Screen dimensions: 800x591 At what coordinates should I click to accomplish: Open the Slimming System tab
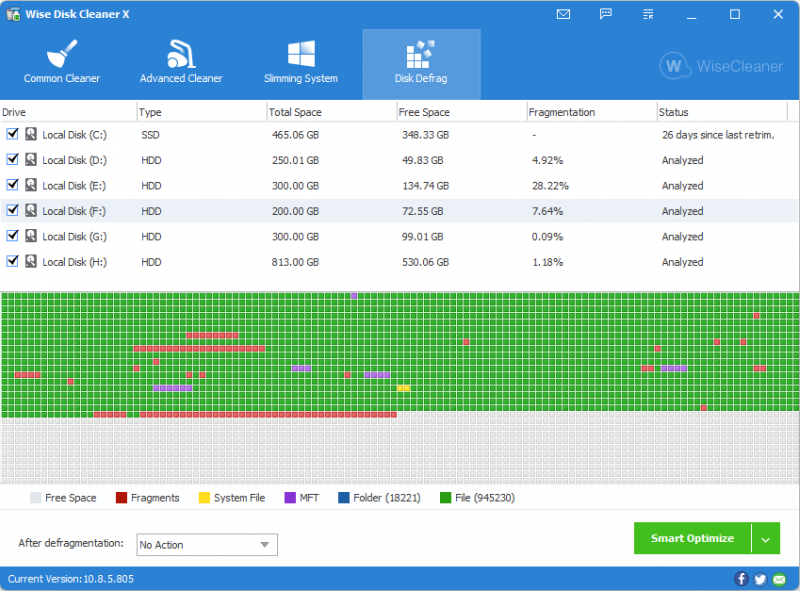pos(301,62)
